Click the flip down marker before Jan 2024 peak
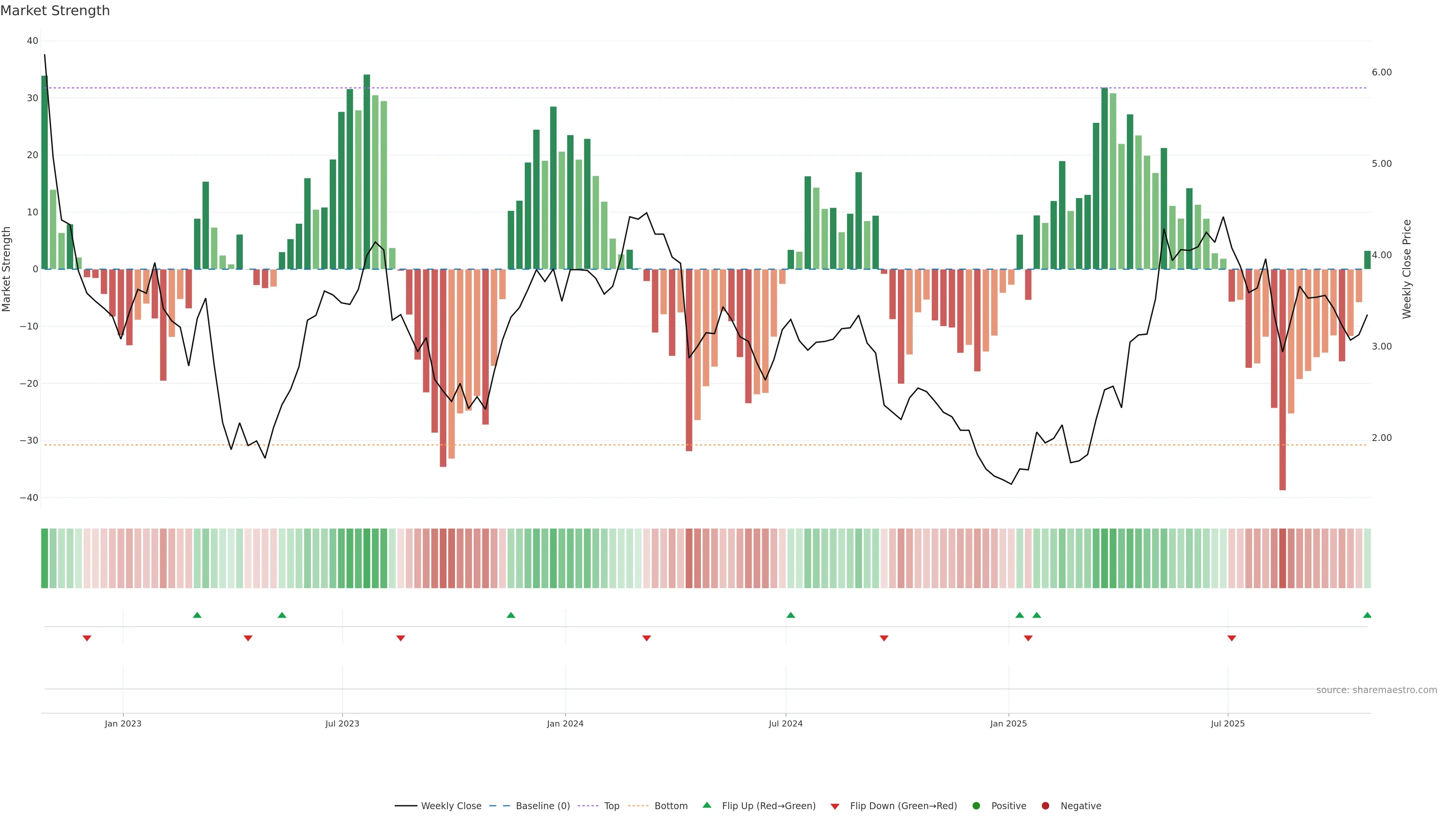 pyautogui.click(x=401, y=638)
